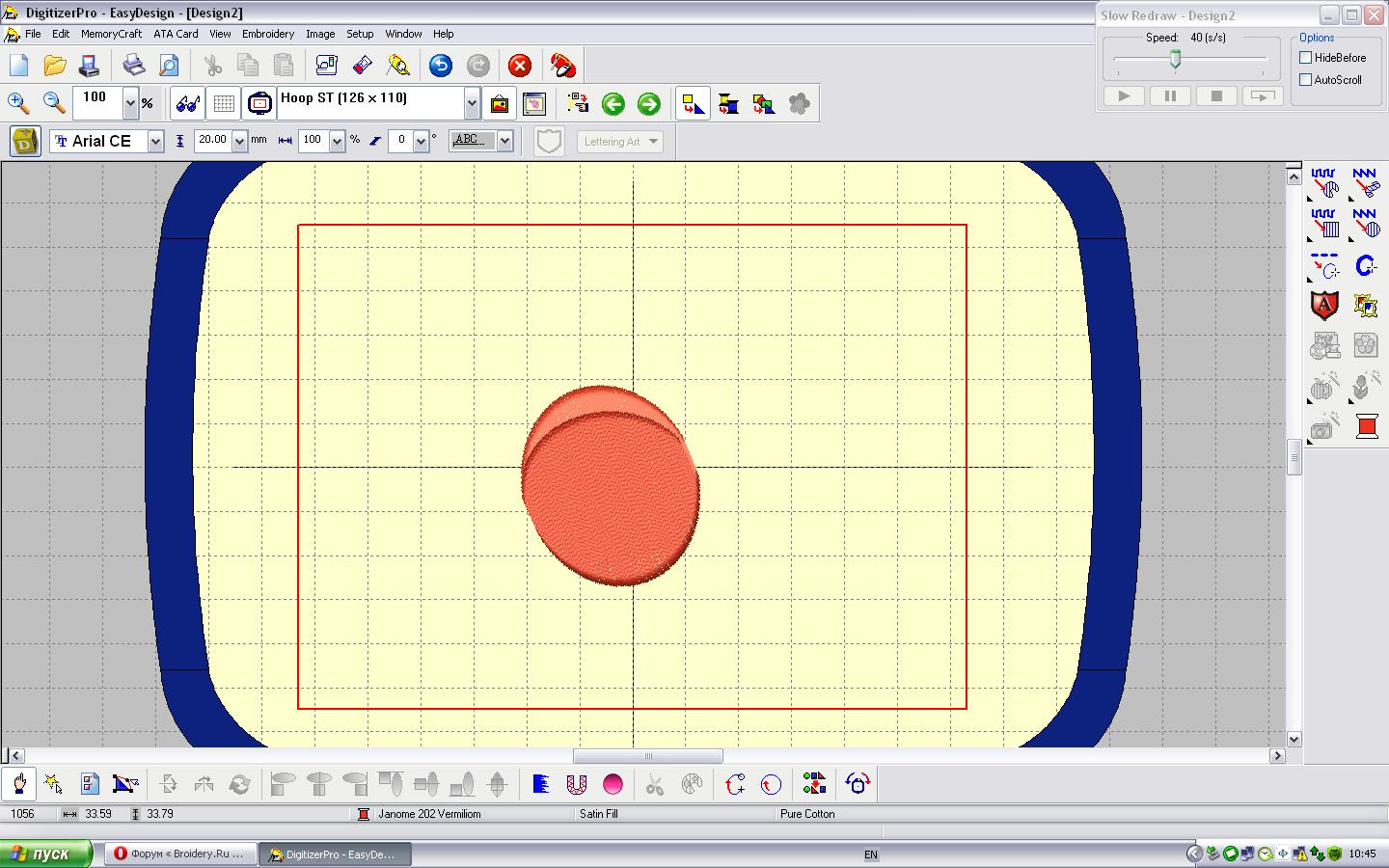This screenshot has height=868, width=1389.
Task: Click the red thread spool icon
Action: (1366, 426)
